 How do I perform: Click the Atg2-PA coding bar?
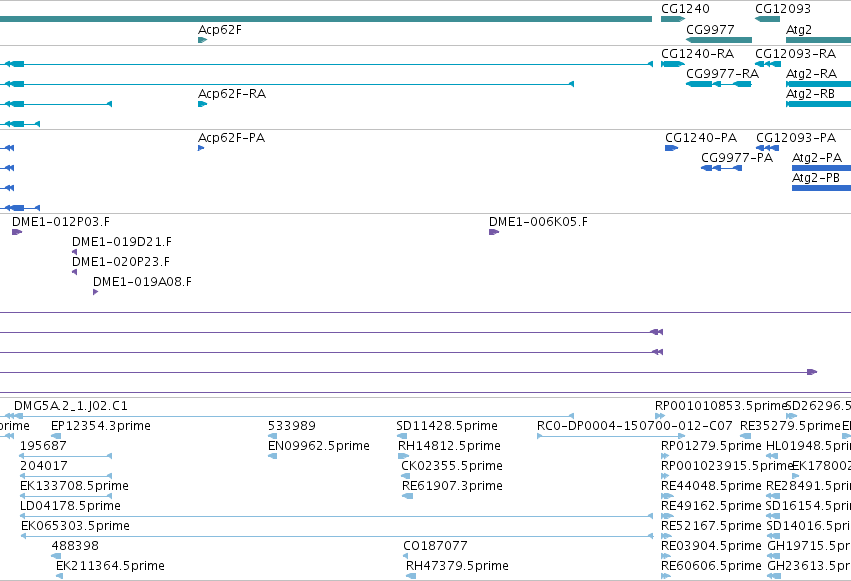click(x=821, y=168)
